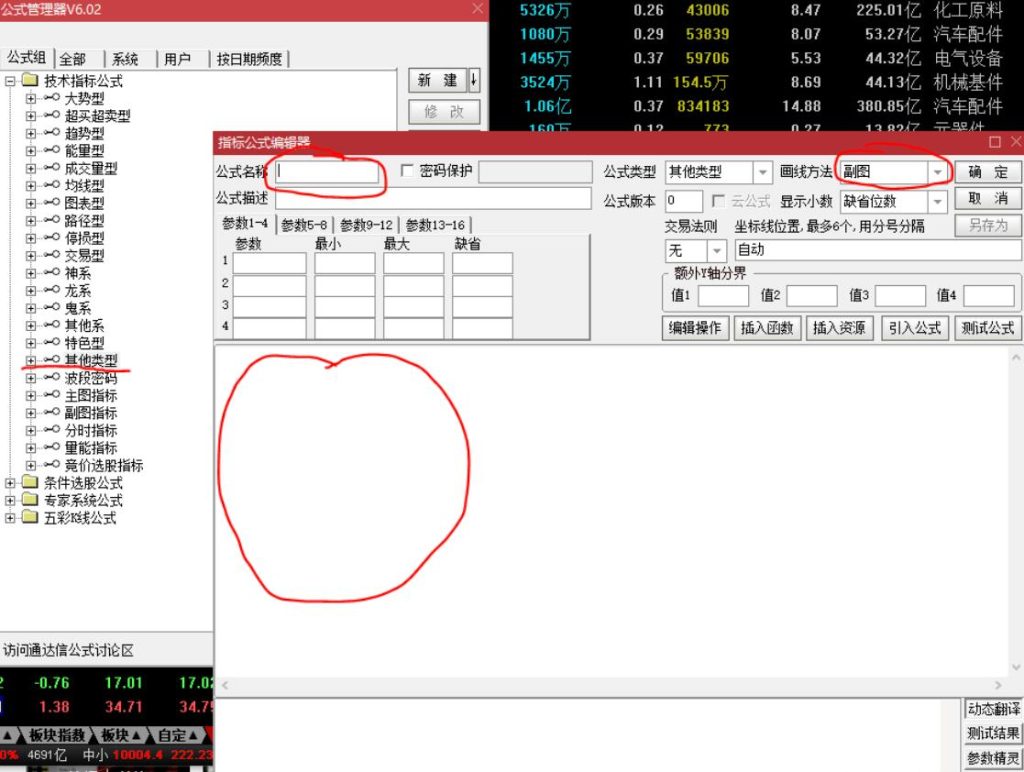Expand the 条件选股公式 folder

pos(11,483)
